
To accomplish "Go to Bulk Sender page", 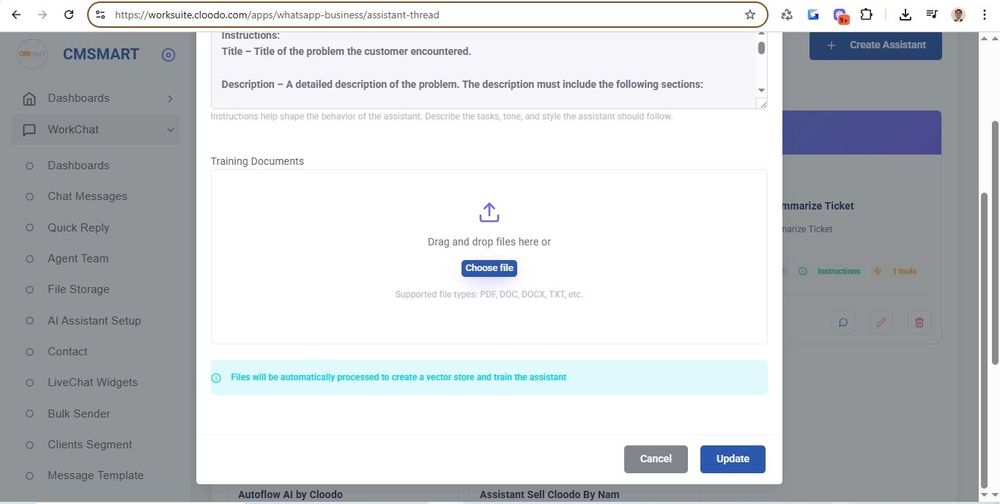I will [x=79, y=413].
